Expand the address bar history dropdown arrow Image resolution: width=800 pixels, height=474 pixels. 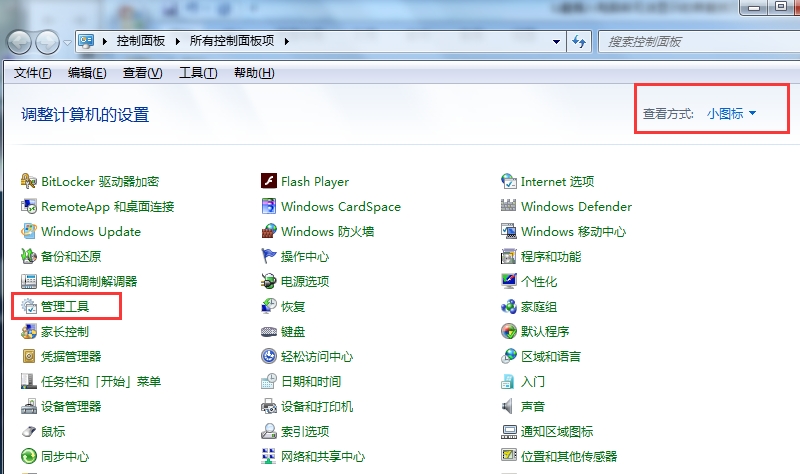point(556,42)
